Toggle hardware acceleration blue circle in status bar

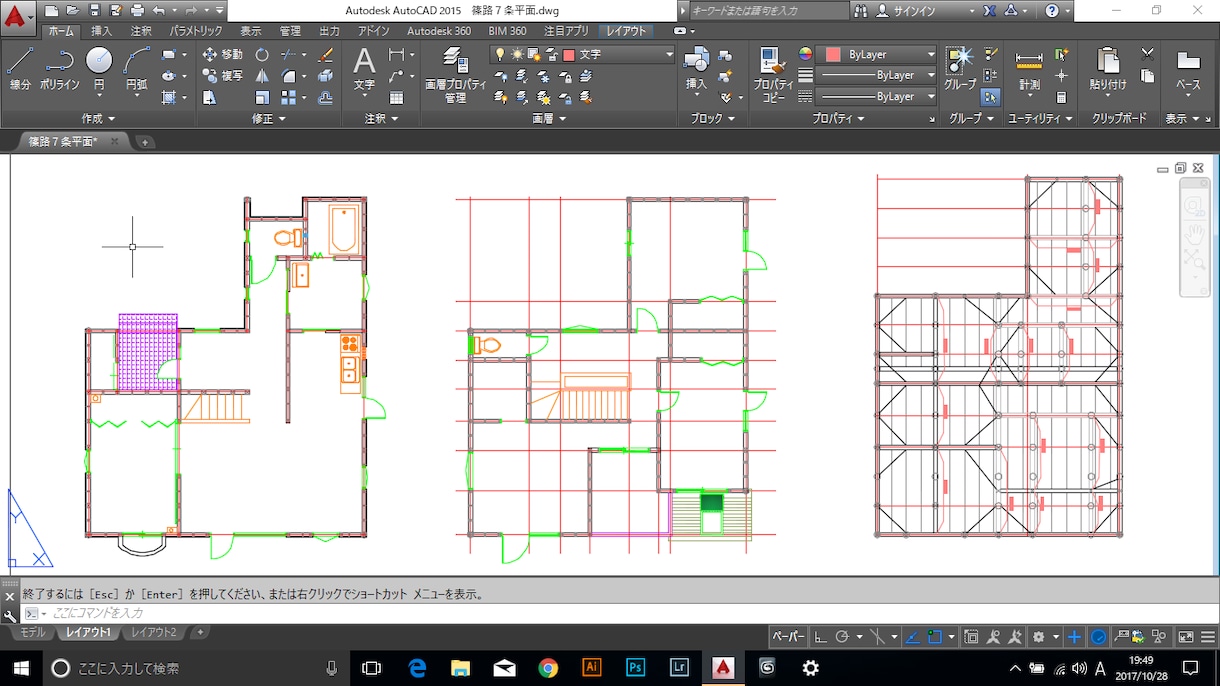click(1098, 637)
